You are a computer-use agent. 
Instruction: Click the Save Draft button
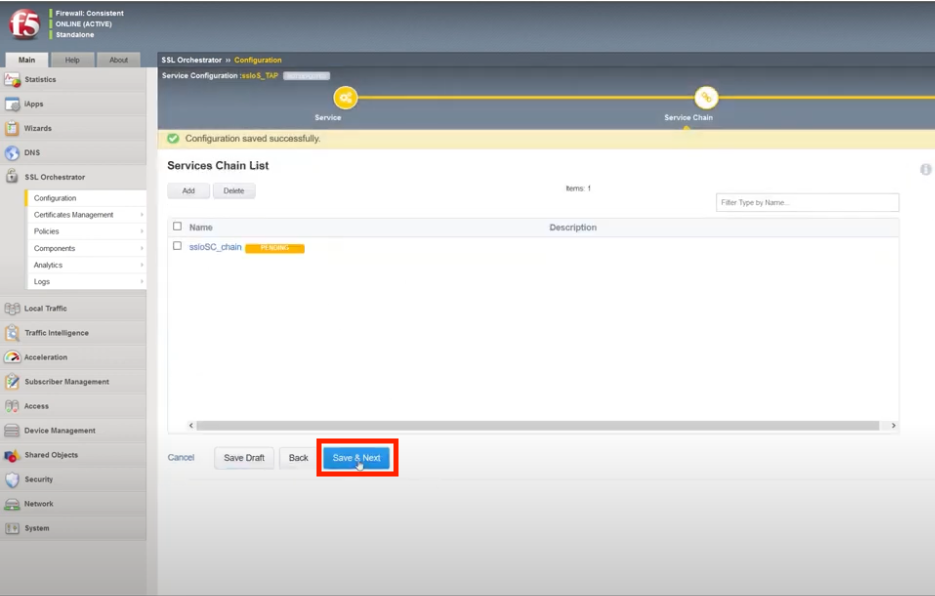(244, 458)
